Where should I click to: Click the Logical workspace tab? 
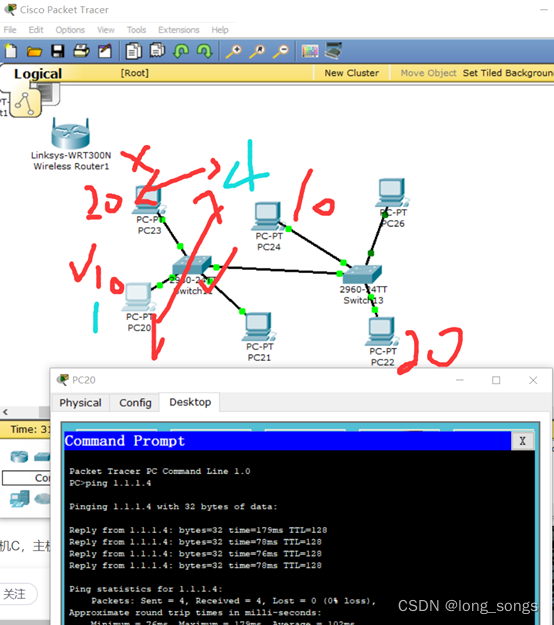pyautogui.click(x=38, y=74)
